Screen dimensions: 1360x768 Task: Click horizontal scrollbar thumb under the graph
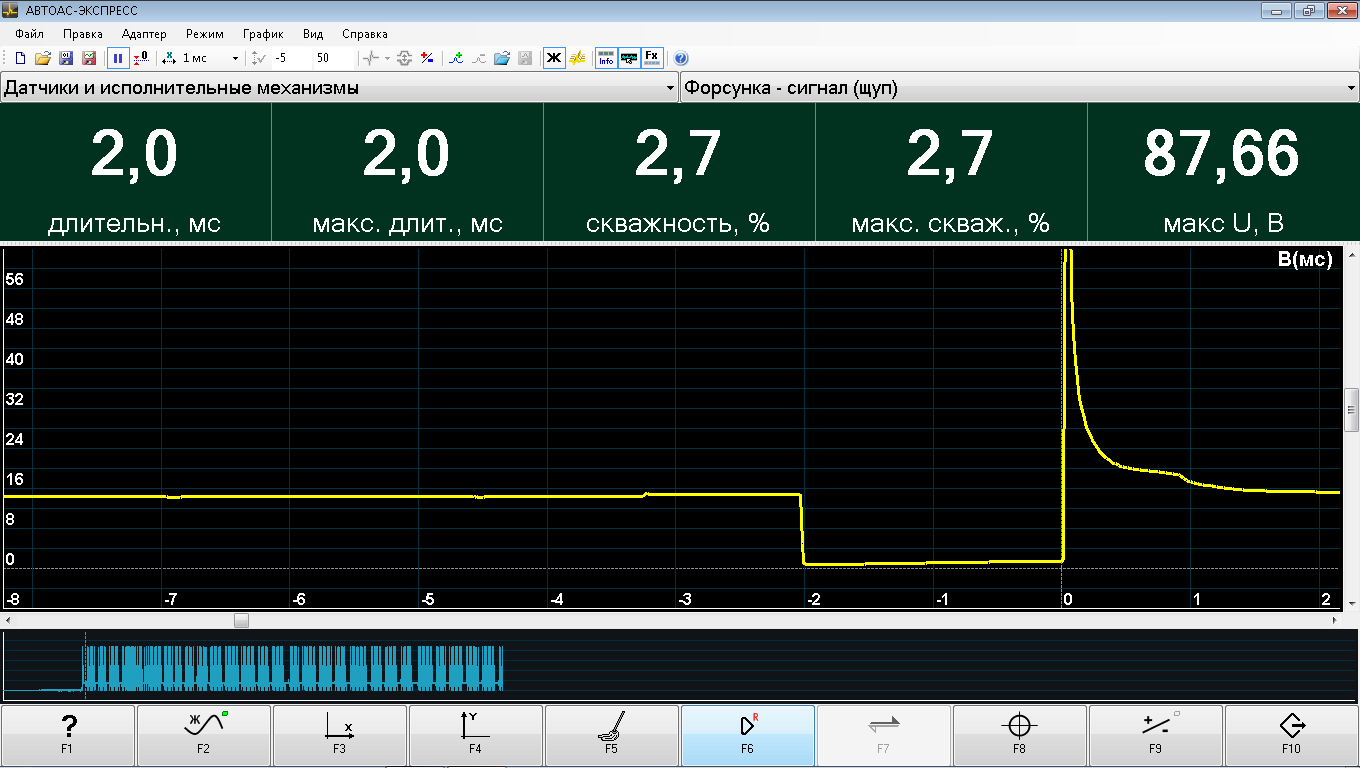pyautogui.click(x=241, y=621)
